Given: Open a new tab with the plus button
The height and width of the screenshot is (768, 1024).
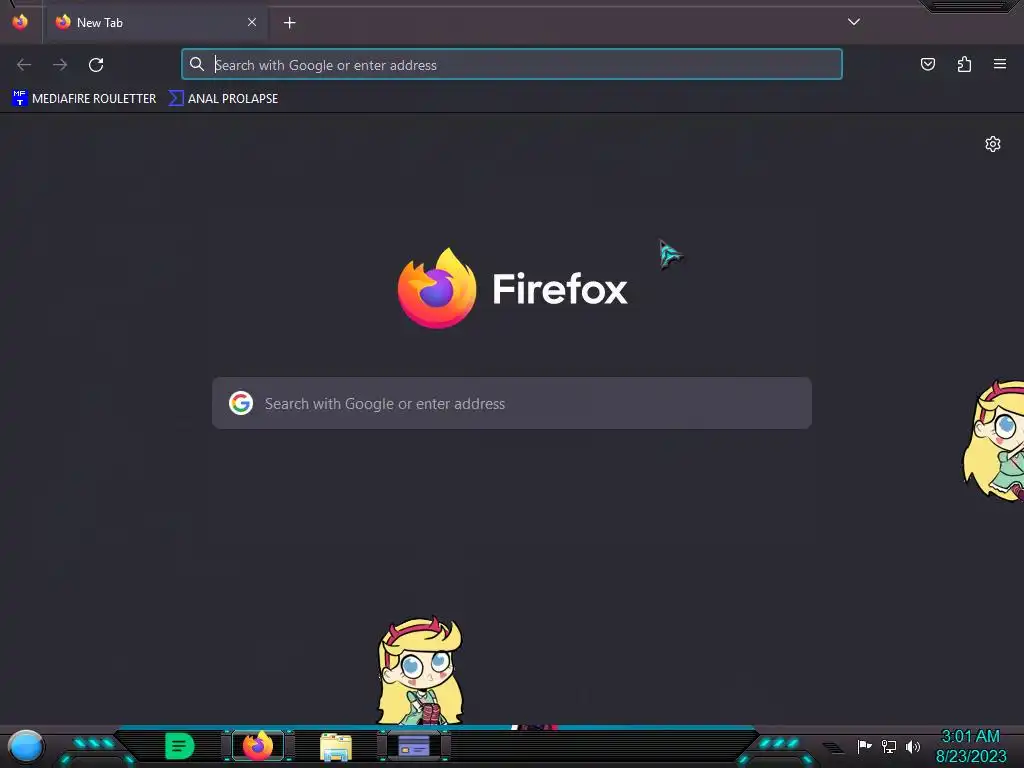Looking at the screenshot, I should click(289, 23).
